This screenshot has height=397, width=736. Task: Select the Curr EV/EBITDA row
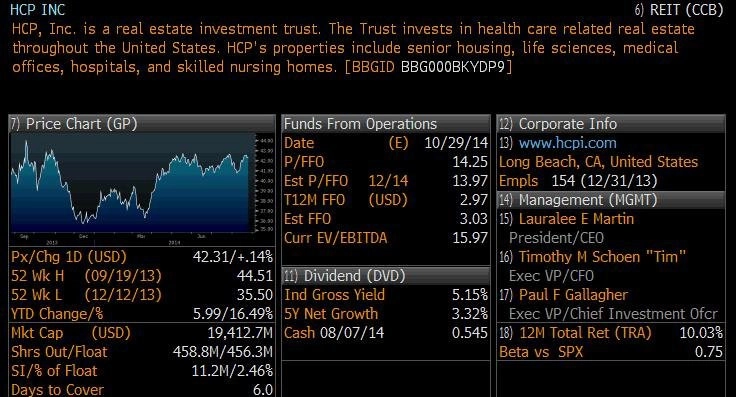pyautogui.click(x=386, y=238)
